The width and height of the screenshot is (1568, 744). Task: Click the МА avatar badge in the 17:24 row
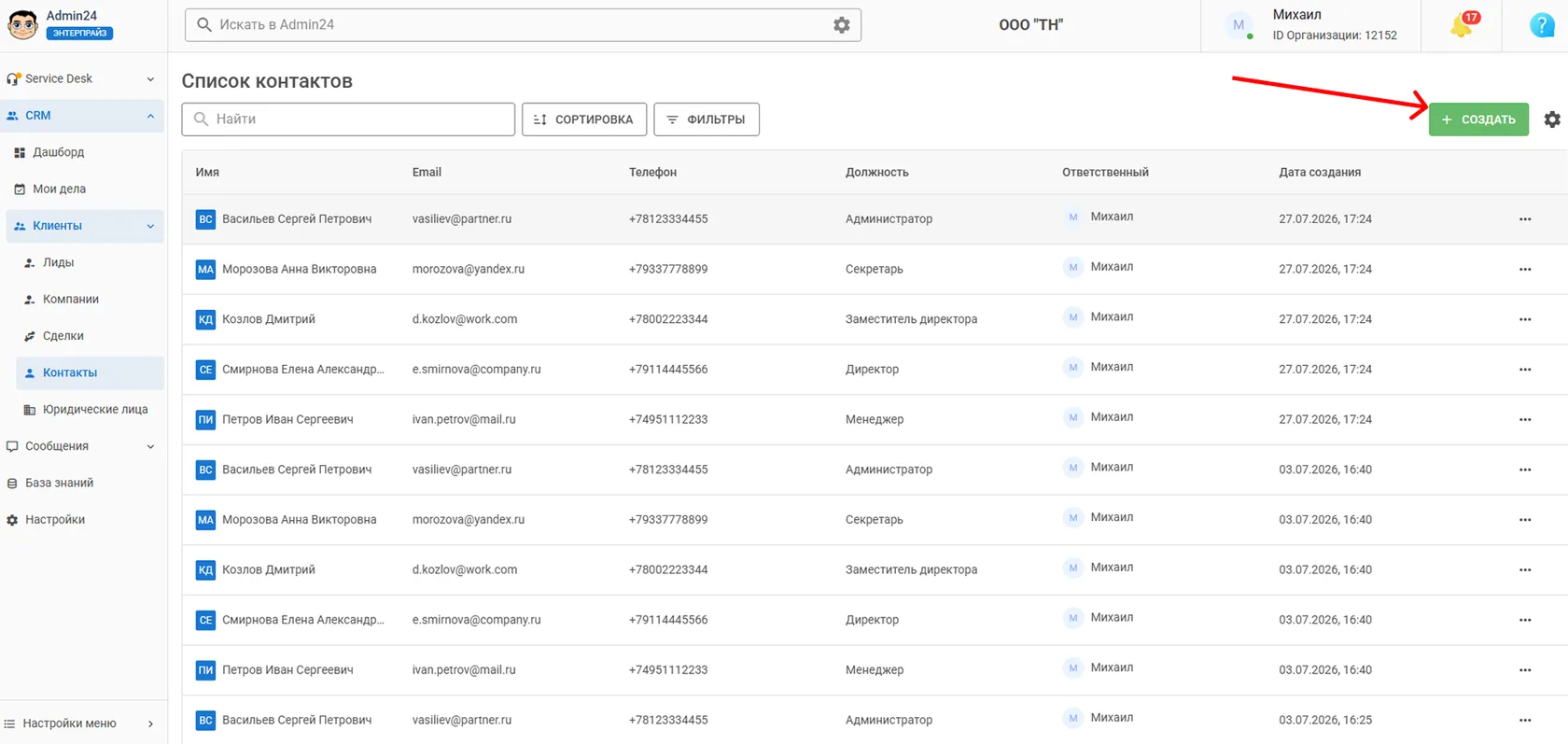click(205, 270)
